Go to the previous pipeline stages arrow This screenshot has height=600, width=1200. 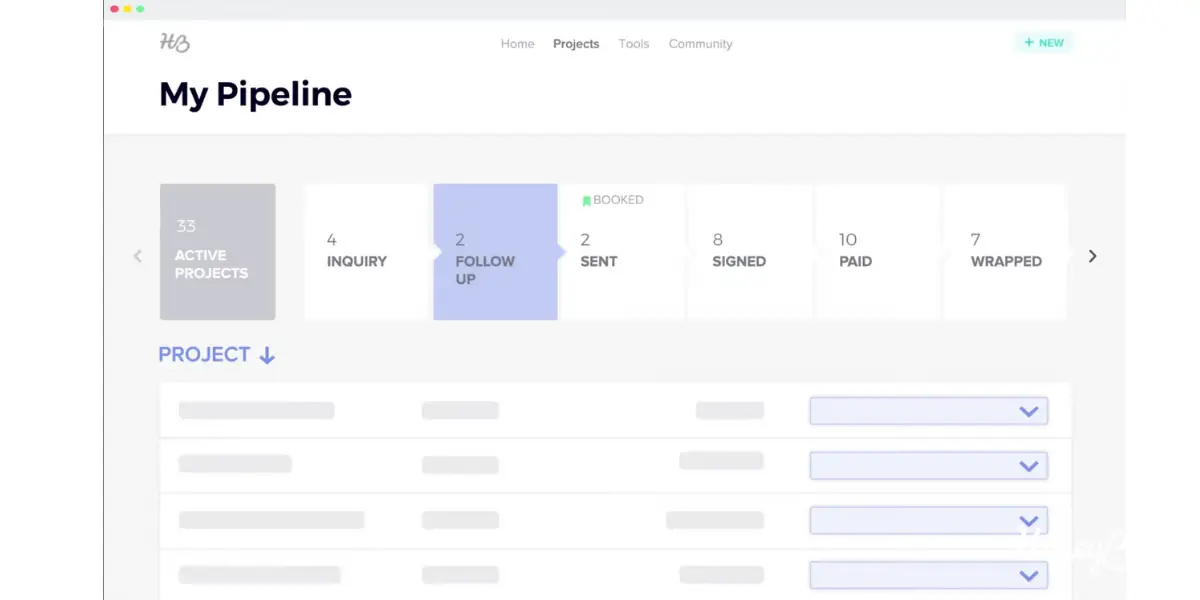tap(138, 256)
